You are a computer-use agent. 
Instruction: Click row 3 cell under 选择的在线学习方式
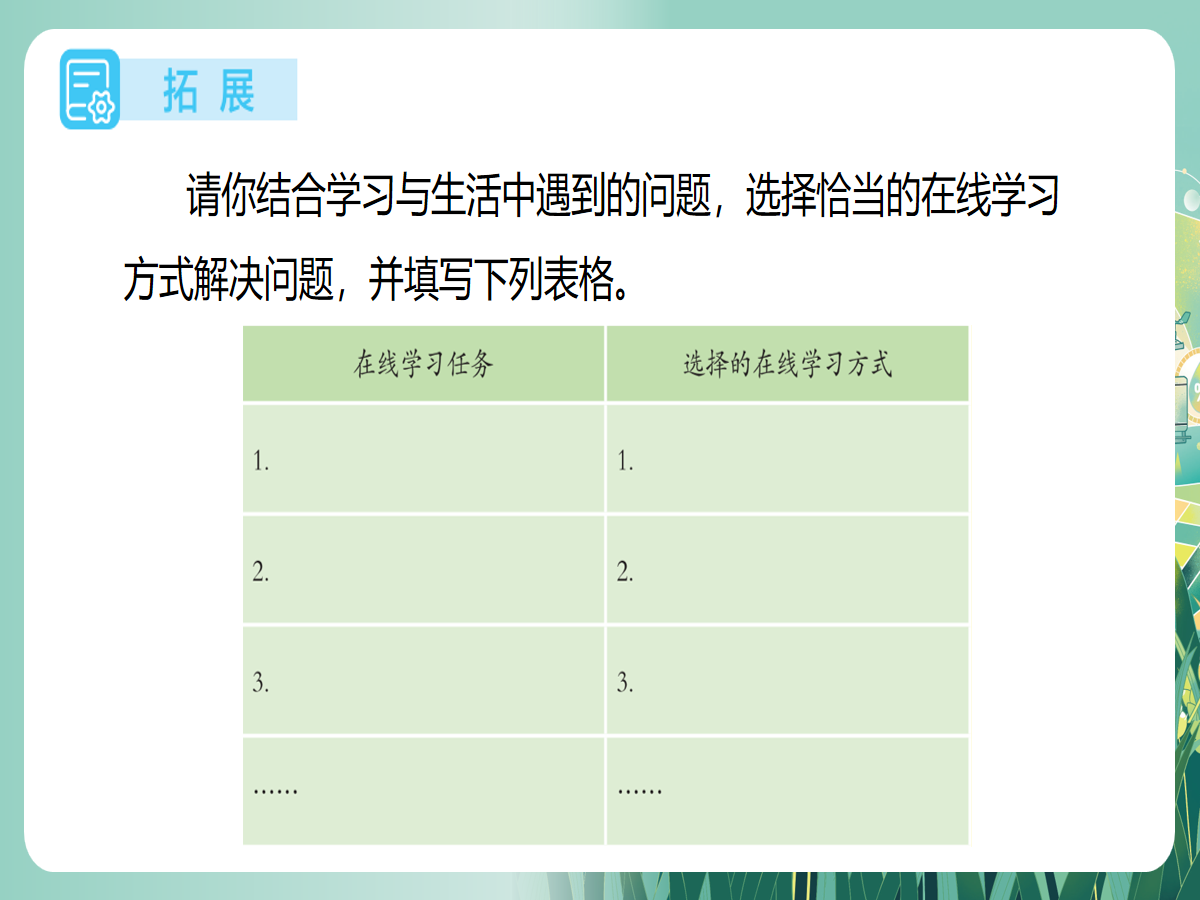[787, 681]
